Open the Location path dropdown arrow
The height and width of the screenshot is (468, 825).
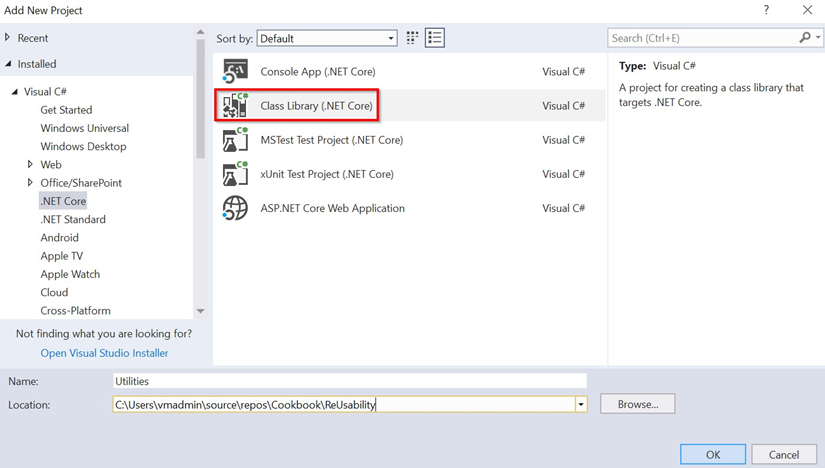coord(581,405)
